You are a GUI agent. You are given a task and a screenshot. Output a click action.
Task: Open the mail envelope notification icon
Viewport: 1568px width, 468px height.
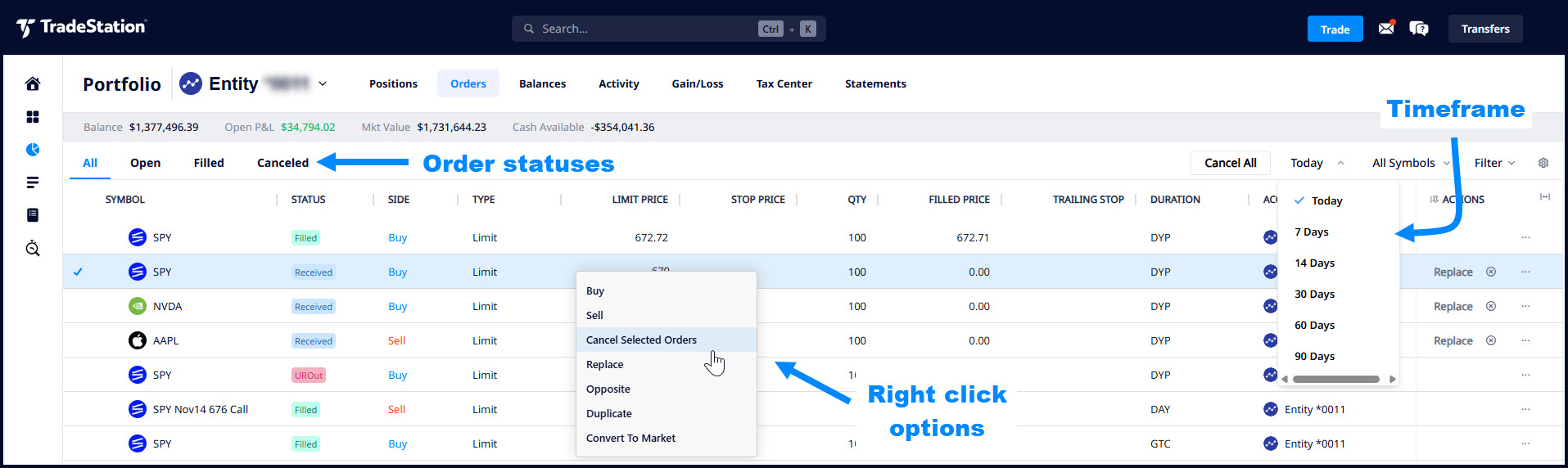click(x=1385, y=29)
